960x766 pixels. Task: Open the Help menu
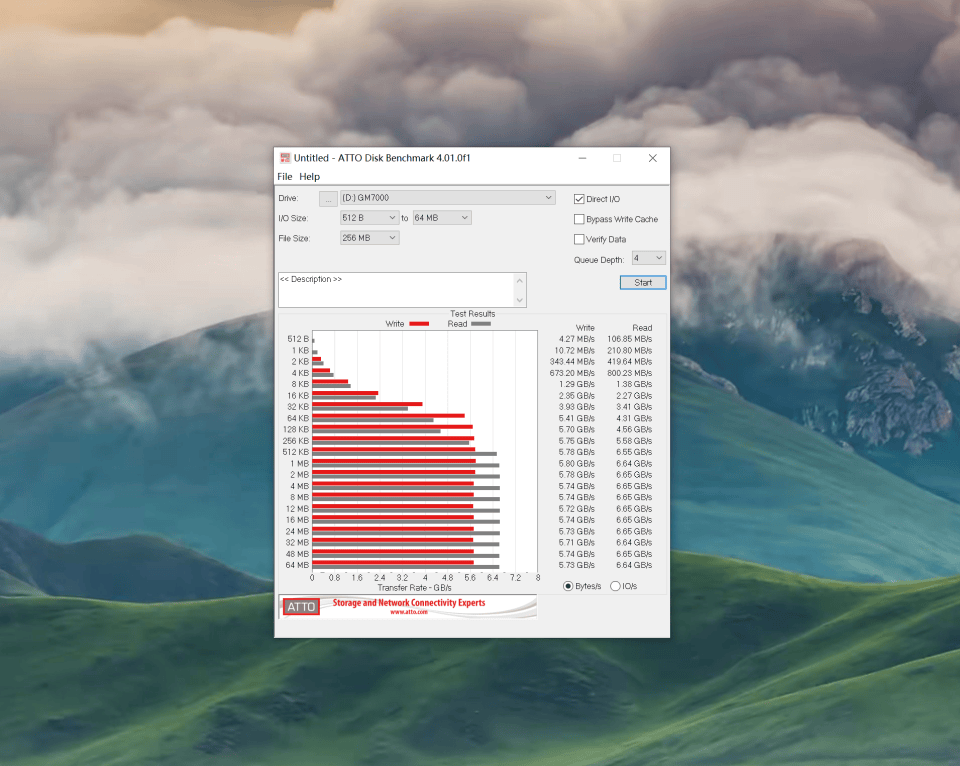[309, 176]
